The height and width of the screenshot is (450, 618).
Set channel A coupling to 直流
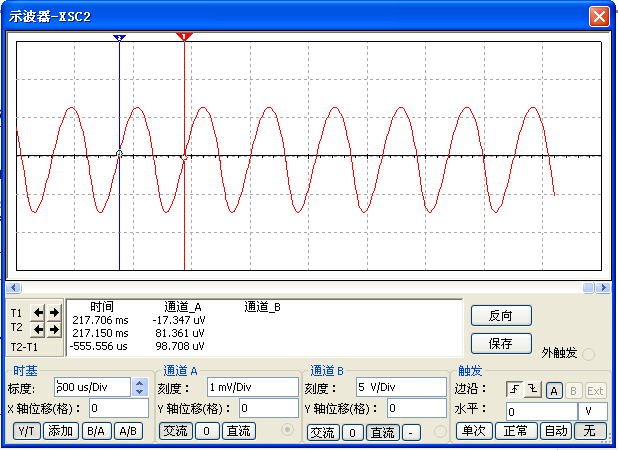click(239, 431)
